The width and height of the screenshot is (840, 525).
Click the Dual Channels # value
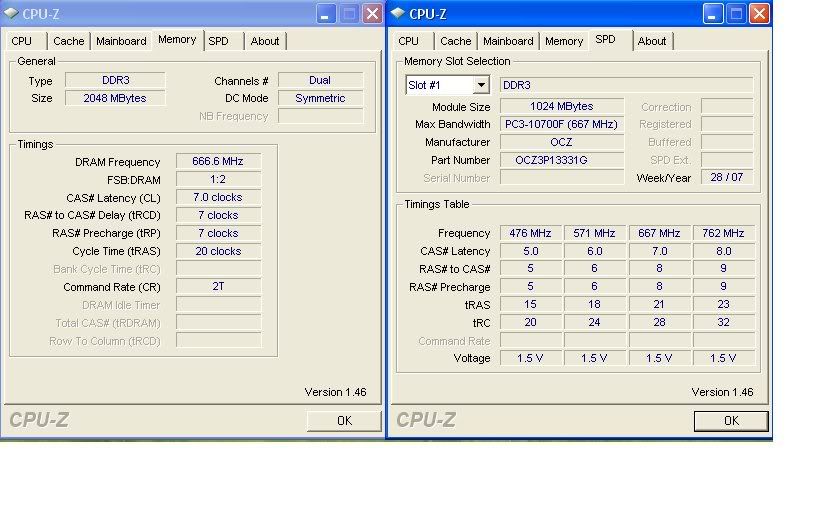click(x=320, y=80)
